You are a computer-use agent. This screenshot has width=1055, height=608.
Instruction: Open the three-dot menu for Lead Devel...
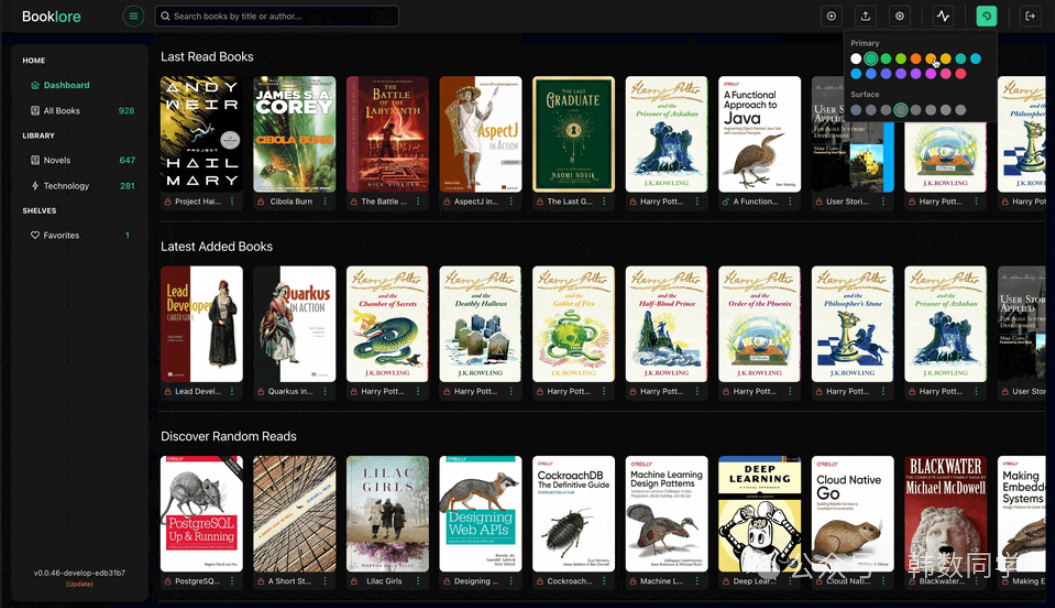(x=232, y=391)
